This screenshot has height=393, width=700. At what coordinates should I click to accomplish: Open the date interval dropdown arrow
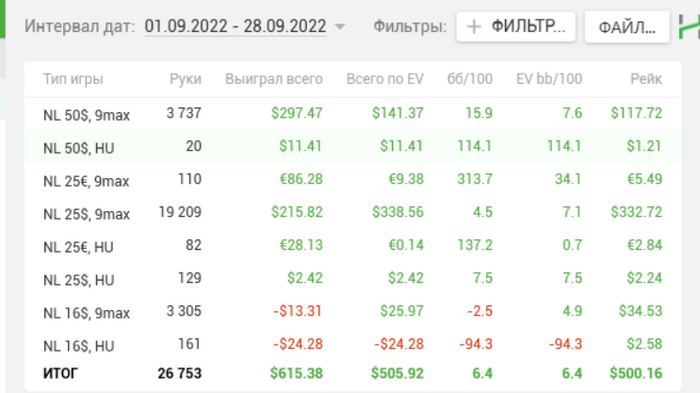(340, 27)
